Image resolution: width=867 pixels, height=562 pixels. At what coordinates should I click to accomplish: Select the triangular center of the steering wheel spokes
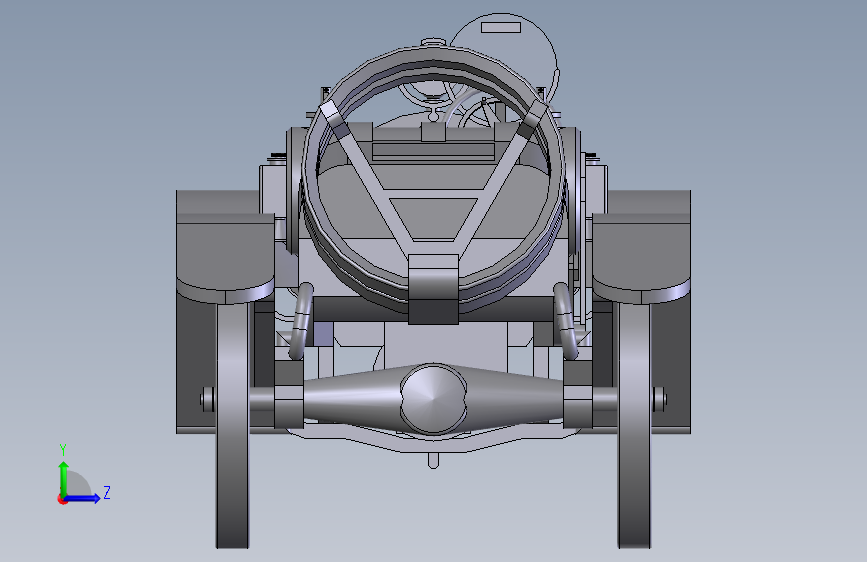(434, 218)
